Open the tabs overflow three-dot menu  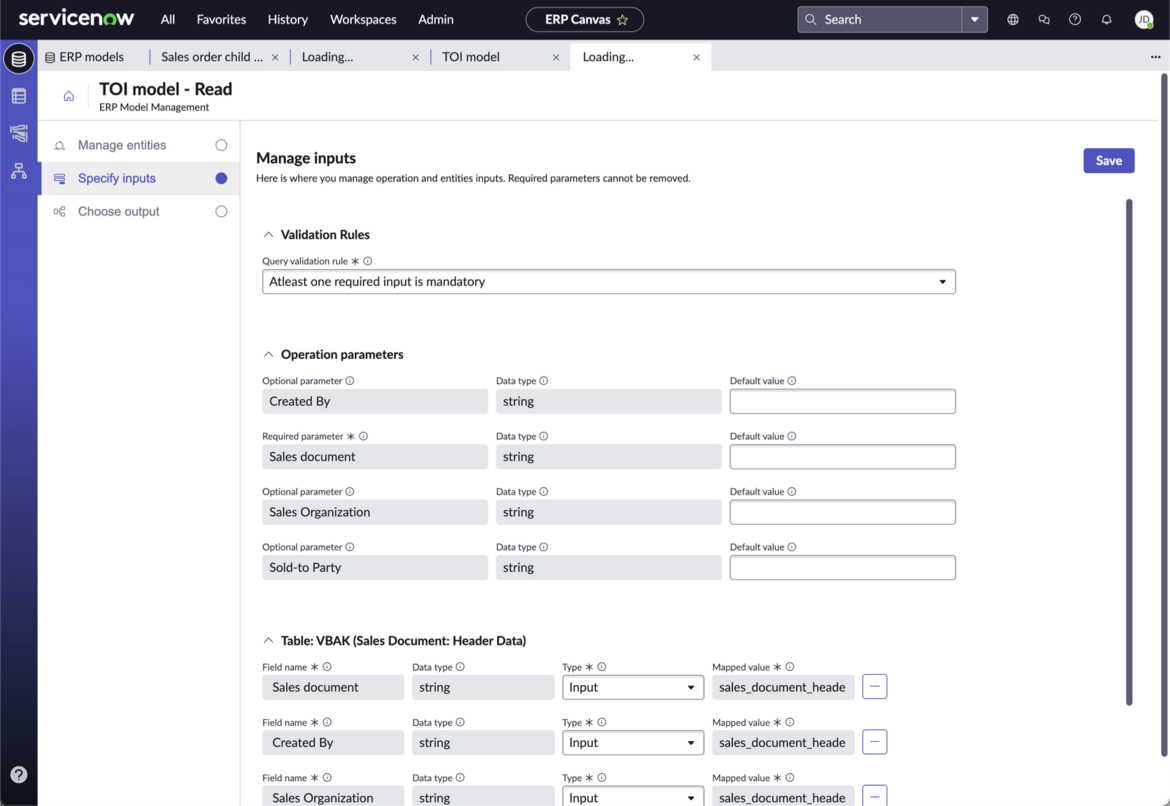pyautogui.click(x=1155, y=57)
